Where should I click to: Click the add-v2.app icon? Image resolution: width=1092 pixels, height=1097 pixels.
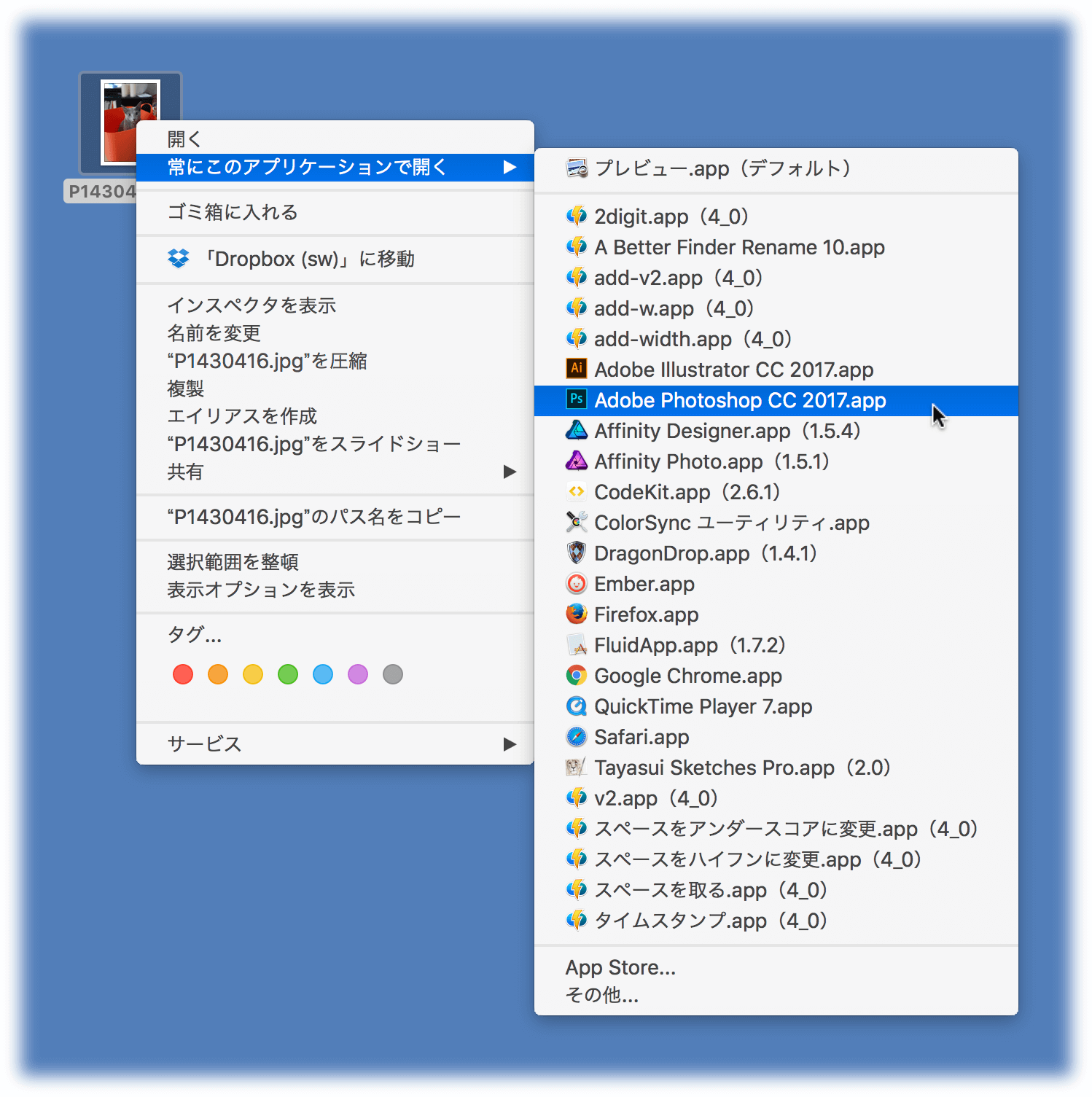[x=577, y=278]
